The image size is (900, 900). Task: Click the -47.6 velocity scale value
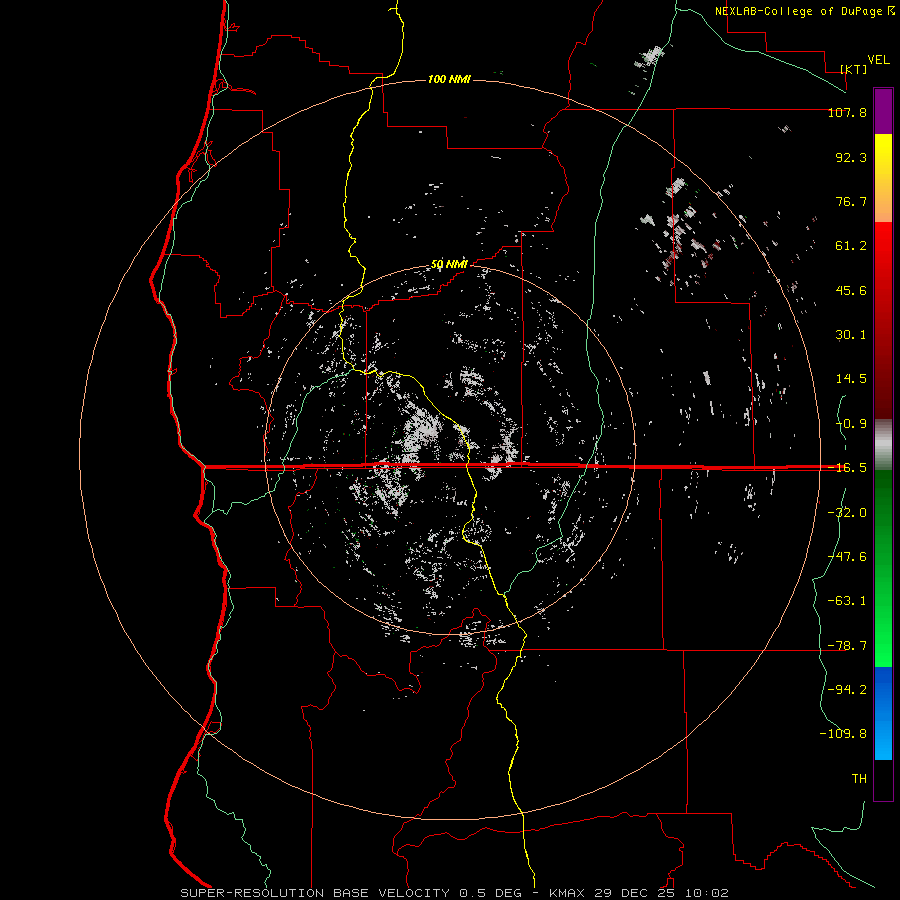(847, 557)
